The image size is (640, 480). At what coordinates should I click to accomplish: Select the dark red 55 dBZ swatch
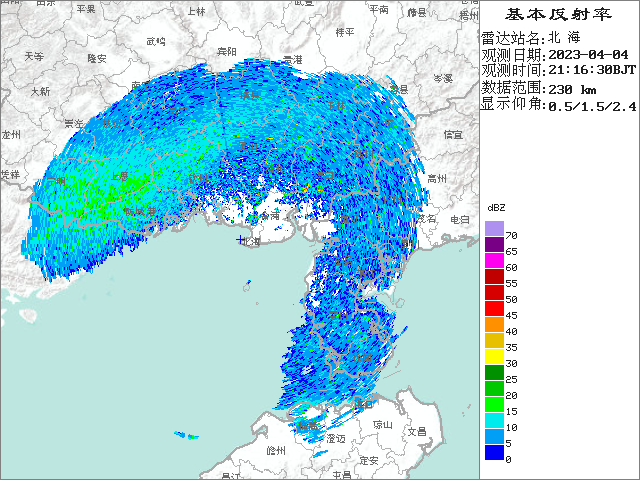pos(494,276)
